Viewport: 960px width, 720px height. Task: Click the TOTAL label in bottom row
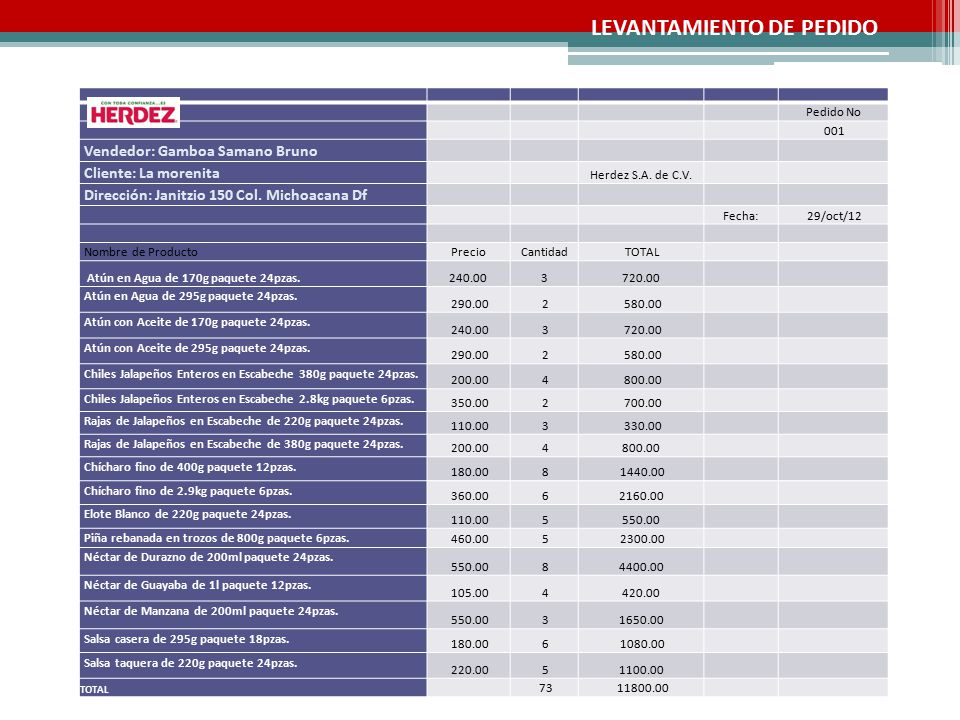(x=94, y=689)
